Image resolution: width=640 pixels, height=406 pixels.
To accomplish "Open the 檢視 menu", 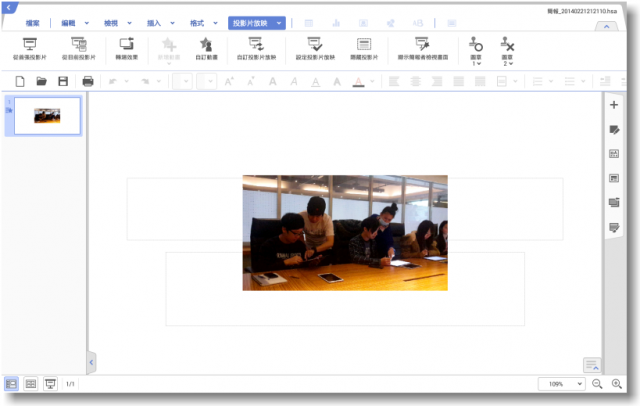I will pyautogui.click(x=111, y=23).
